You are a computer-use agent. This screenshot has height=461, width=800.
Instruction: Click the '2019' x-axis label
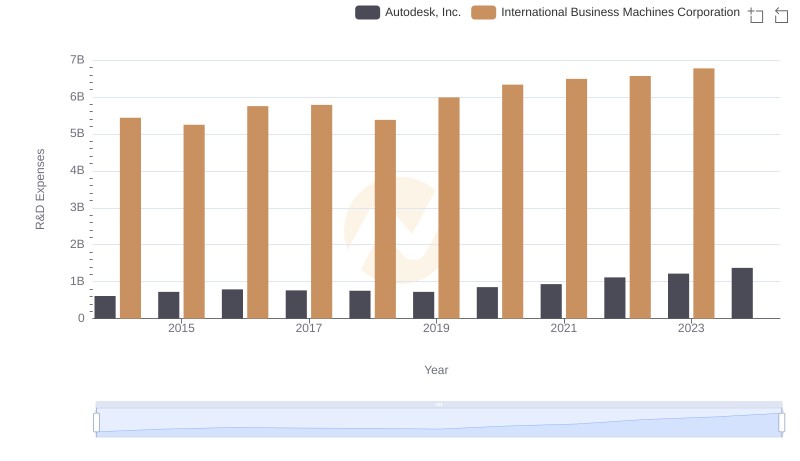pos(436,328)
